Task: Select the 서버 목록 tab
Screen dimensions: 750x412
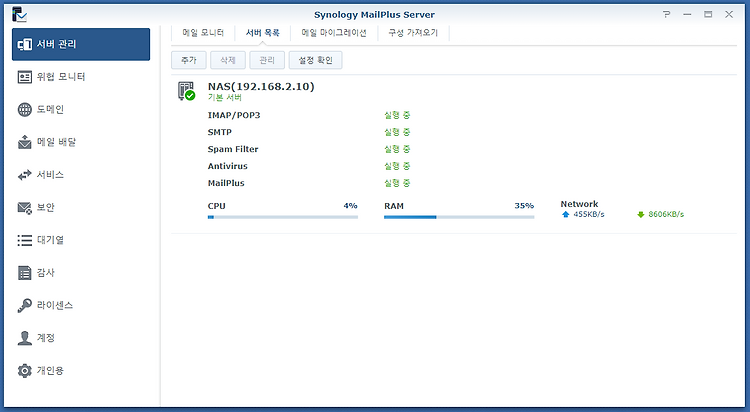Action: click(263, 33)
